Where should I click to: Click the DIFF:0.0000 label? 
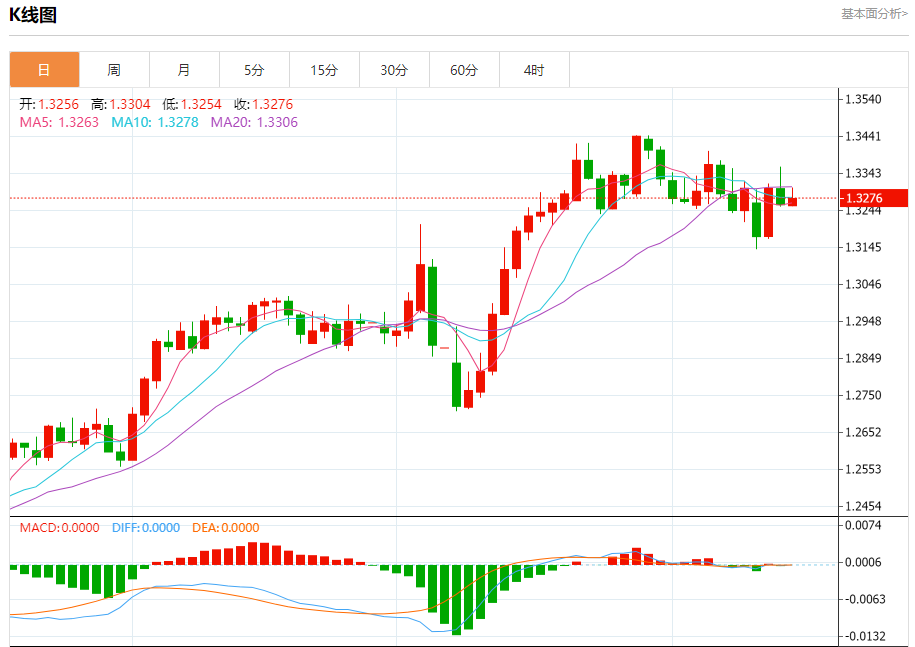click(x=146, y=527)
